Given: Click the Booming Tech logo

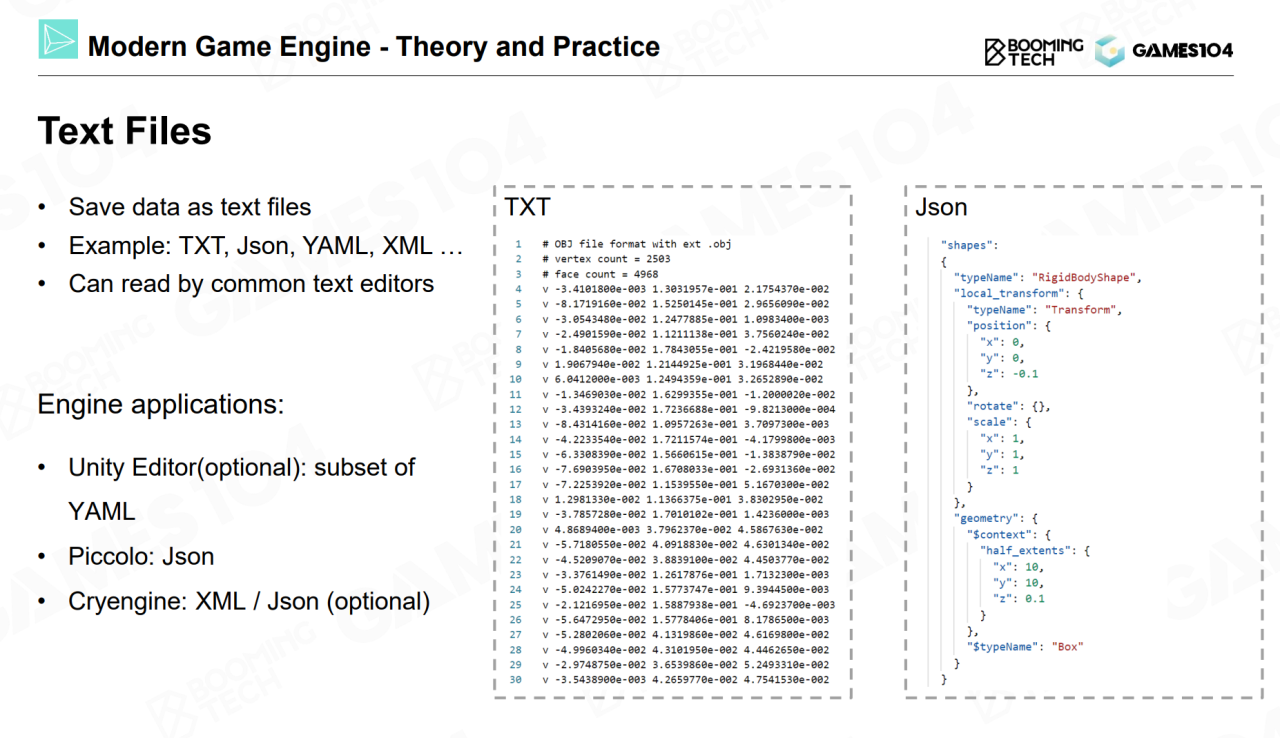Looking at the screenshot, I should 1034,51.
